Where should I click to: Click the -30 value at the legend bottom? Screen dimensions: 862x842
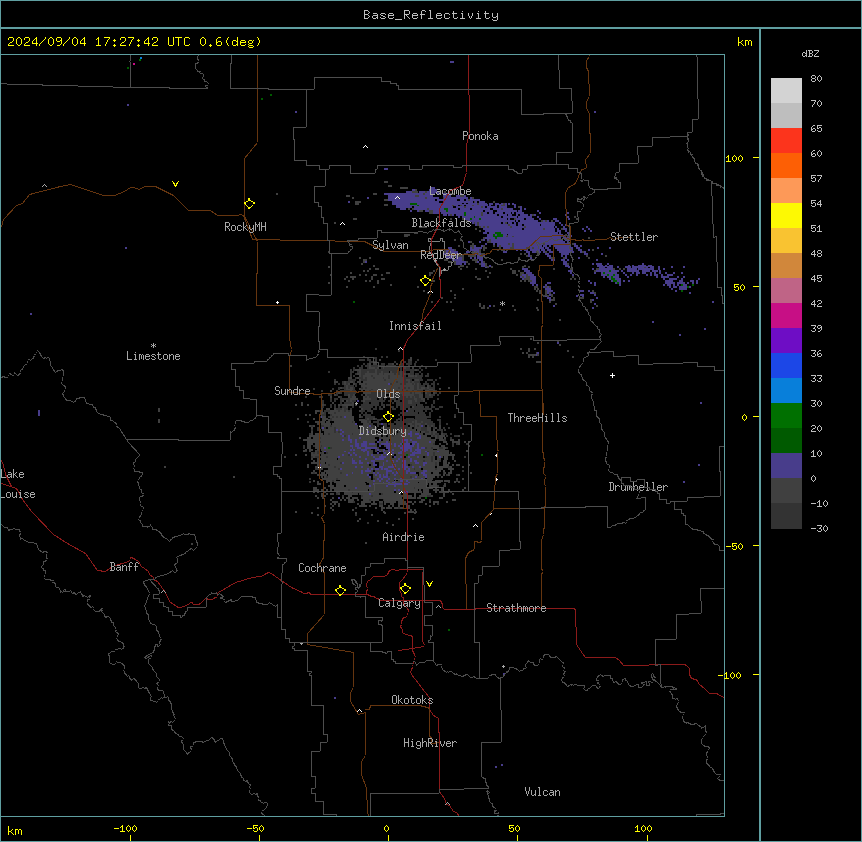tap(819, 528)
